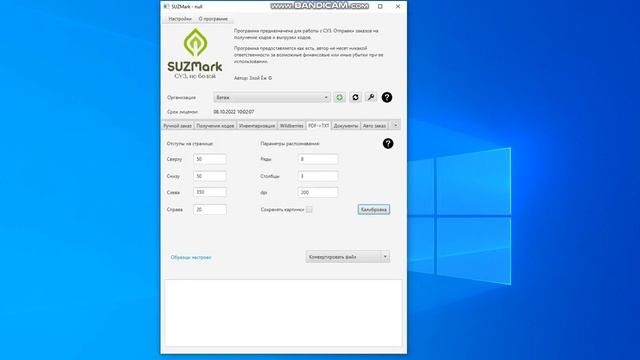Screen dimensions: 640x360
Task: Click the license date 08.10.2022 text
Action: (x=234, y=112)
